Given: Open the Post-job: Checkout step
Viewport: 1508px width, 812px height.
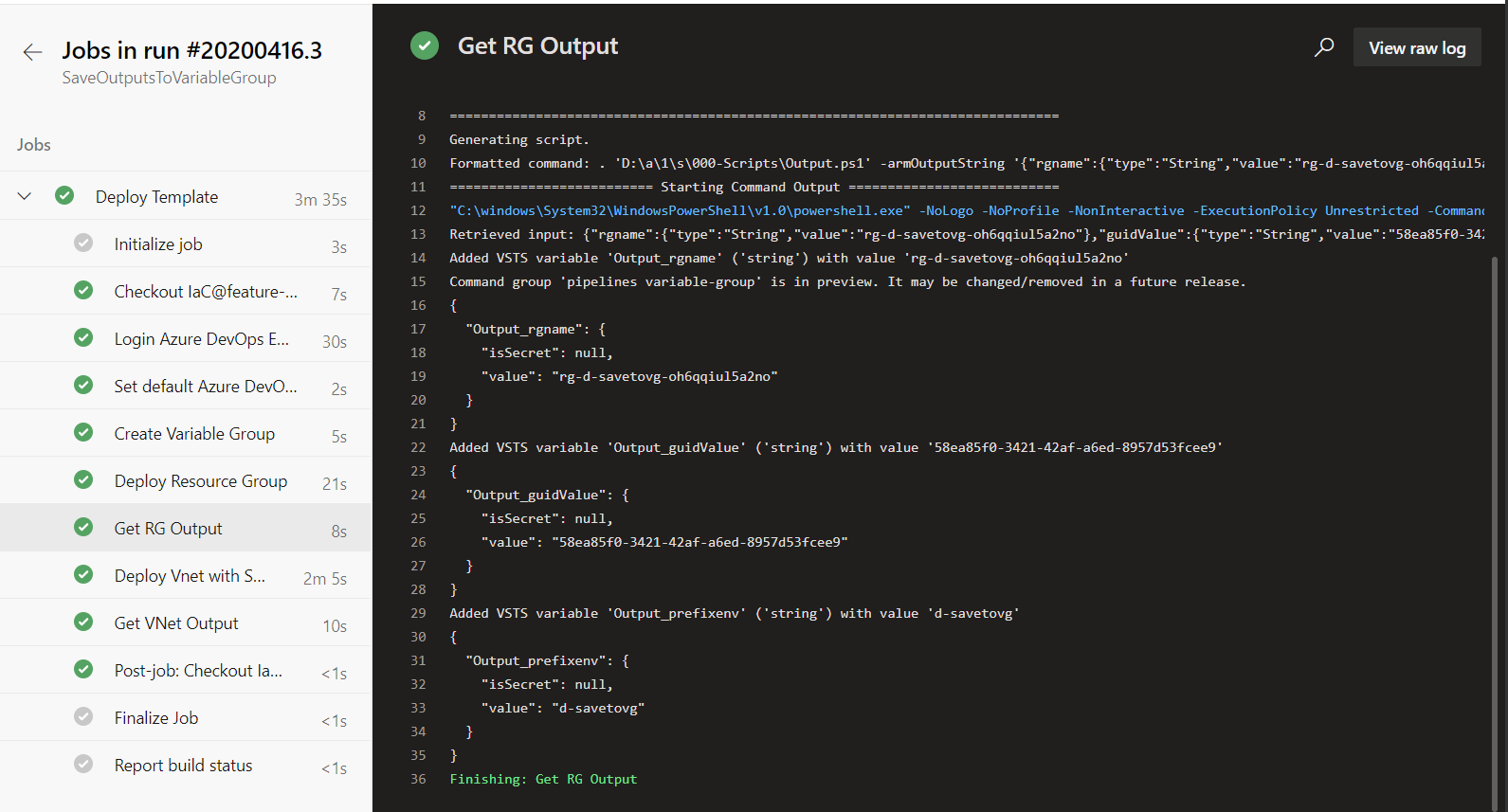Looking at the screenshot, I should coord(198,671).
